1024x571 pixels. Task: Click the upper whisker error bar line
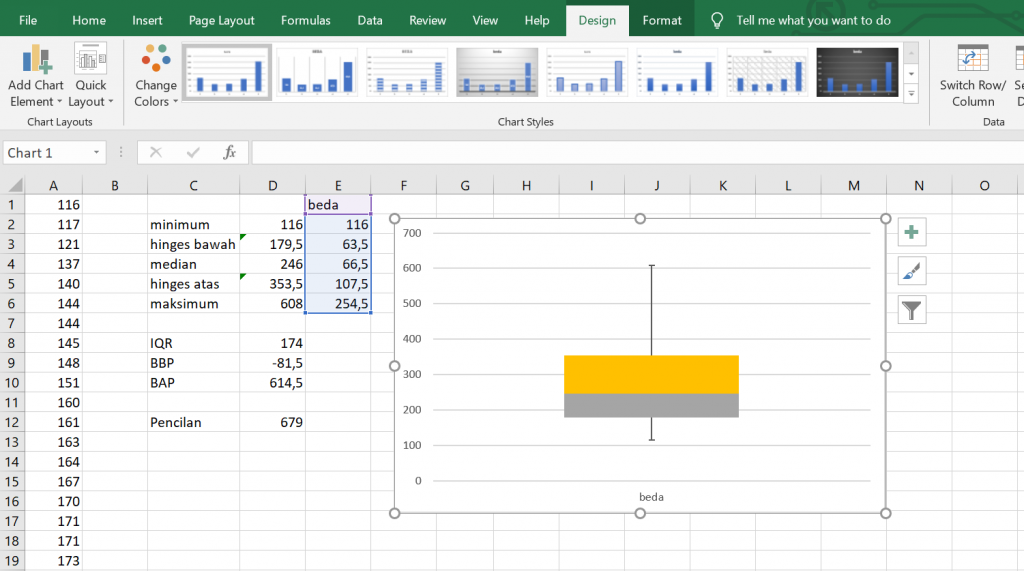pos(651,310)
